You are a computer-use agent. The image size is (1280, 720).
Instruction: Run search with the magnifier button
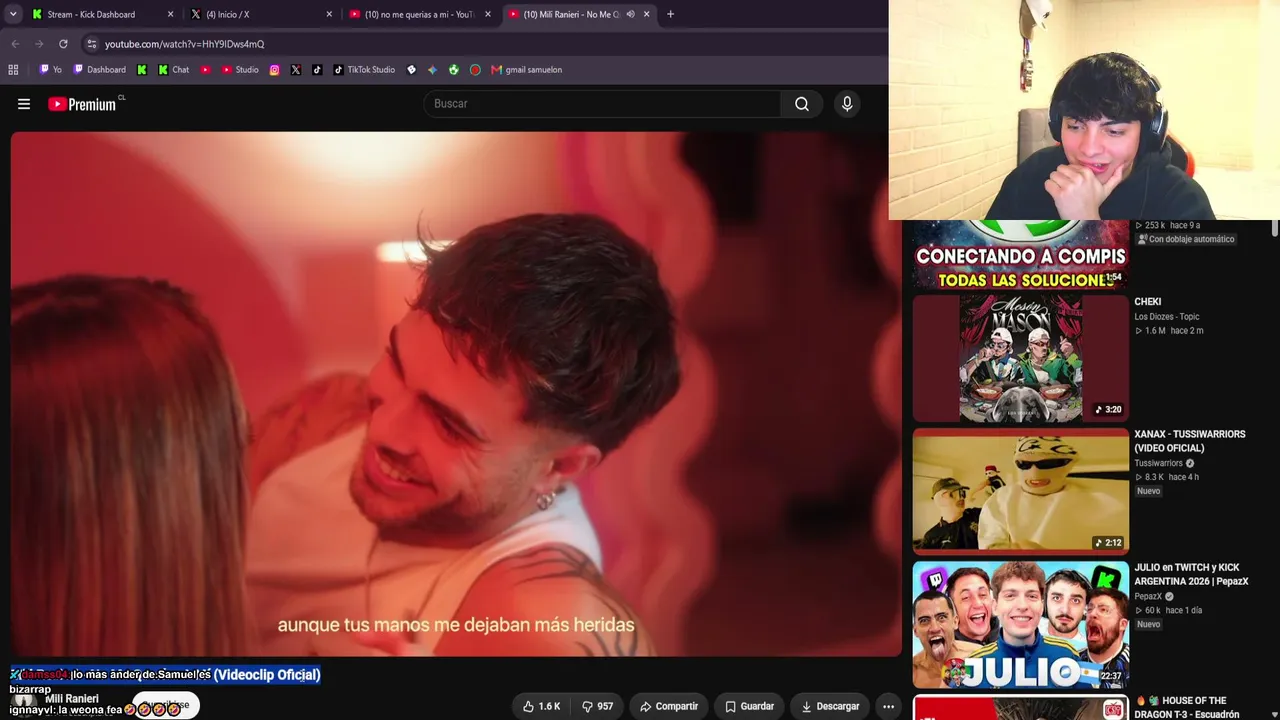(x=802, y=104)
